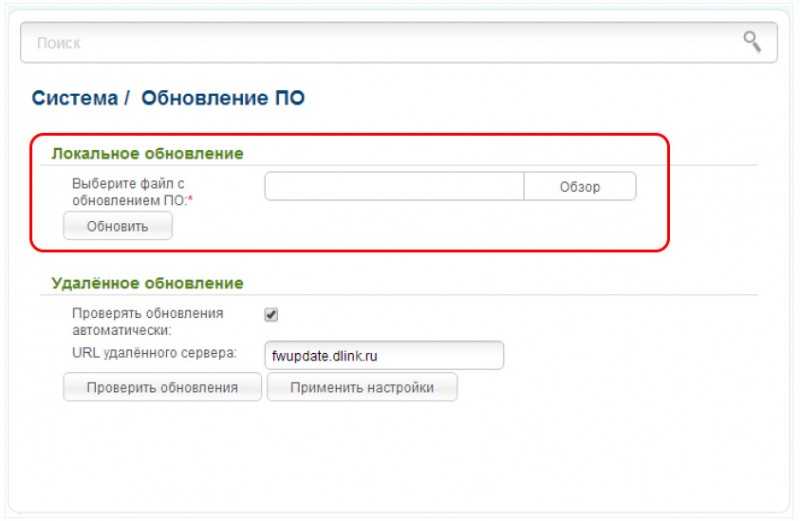
Task: Click the URL удалённого сервера label
Action: 155,353
